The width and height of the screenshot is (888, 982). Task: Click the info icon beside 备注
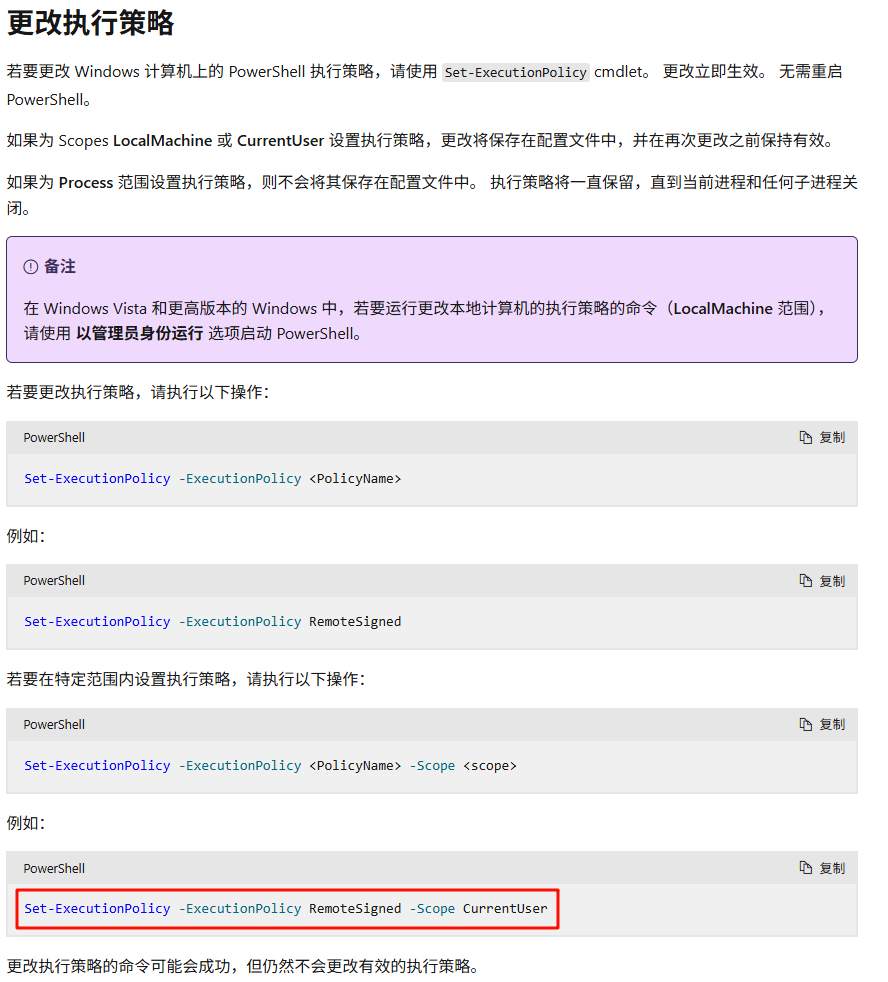31,267
